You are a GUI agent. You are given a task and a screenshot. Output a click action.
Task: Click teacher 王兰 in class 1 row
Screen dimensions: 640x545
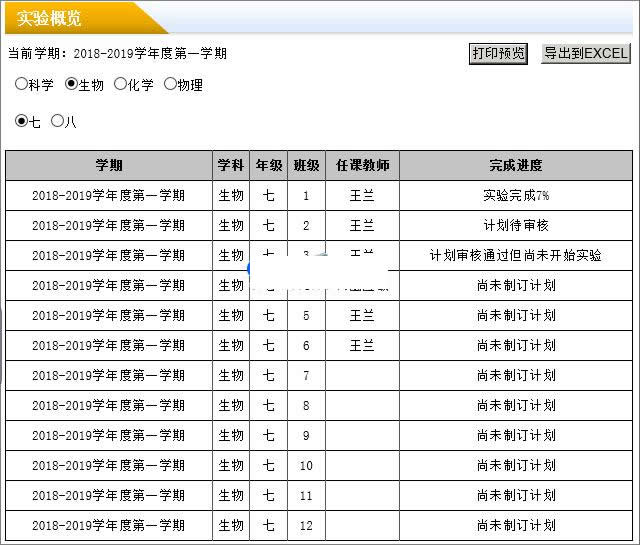point(362,196)
